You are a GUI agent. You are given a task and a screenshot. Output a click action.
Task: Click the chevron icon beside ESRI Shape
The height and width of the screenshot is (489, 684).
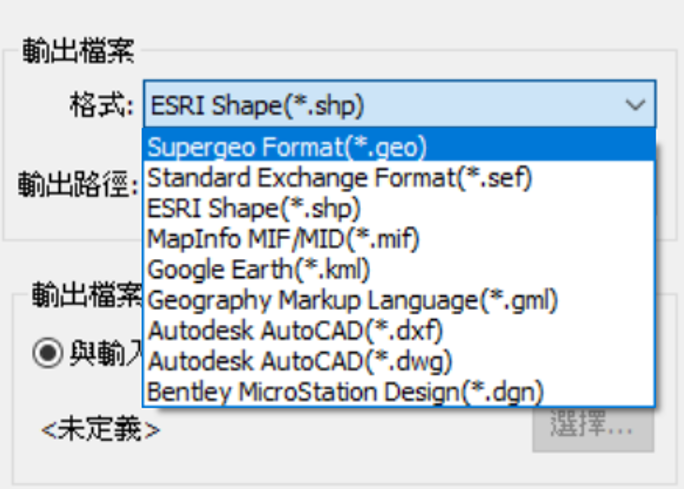635,105
